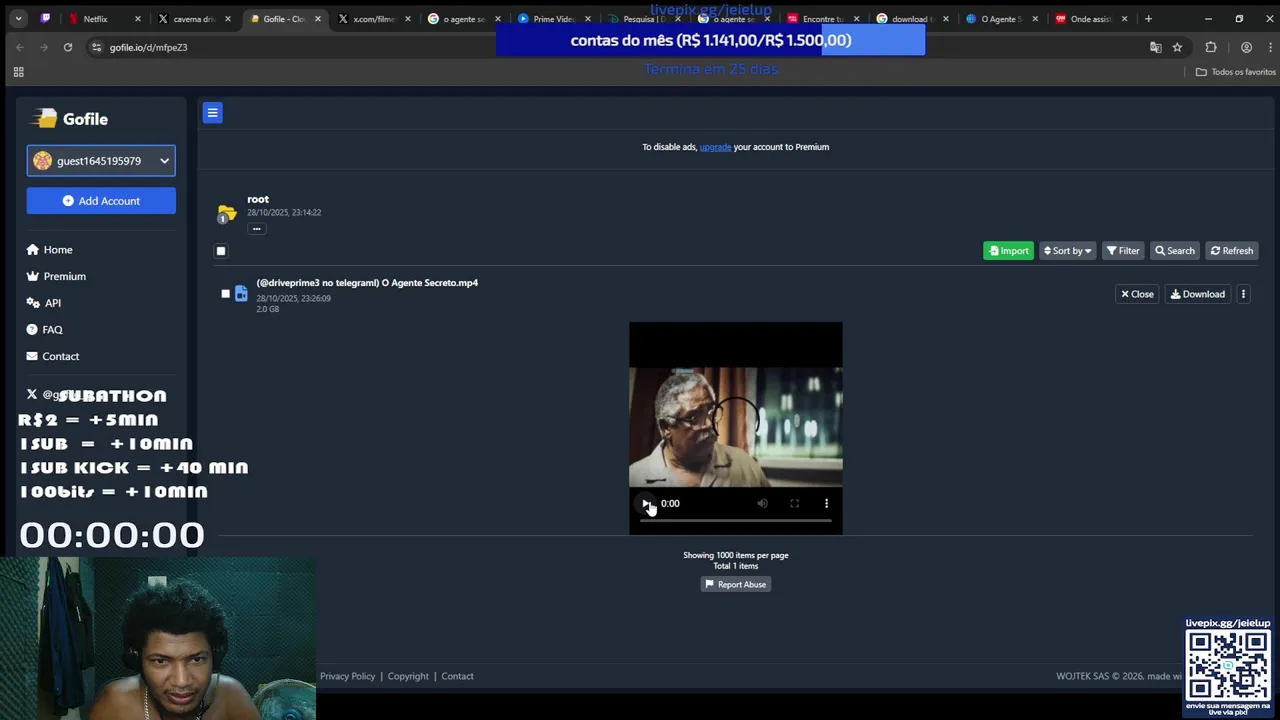Open the Todos os favoritos folder
This screenshot has width=1280, height=720.
click(1236, 72)
